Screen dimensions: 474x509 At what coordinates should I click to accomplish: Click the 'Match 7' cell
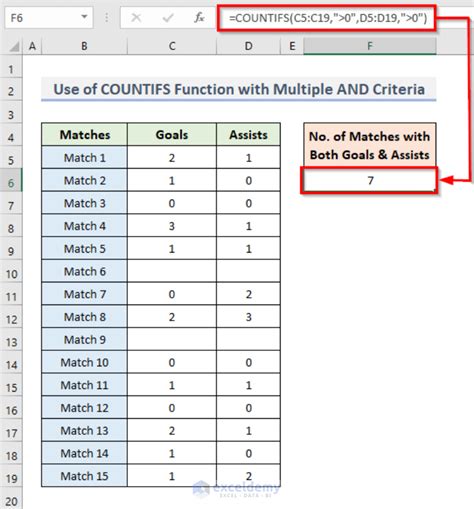tap(84, 294)
